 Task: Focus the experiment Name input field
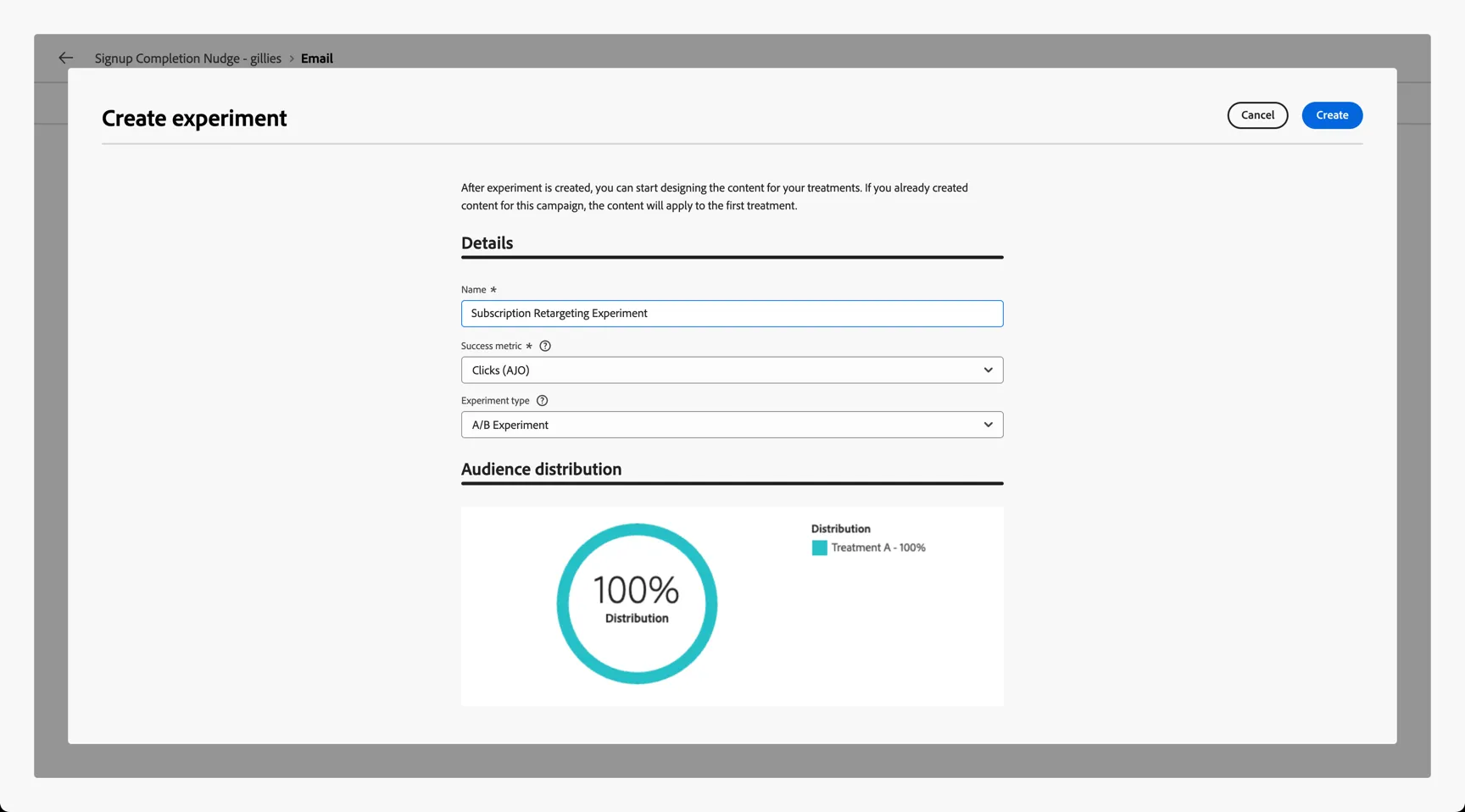(x=732, y=314)
